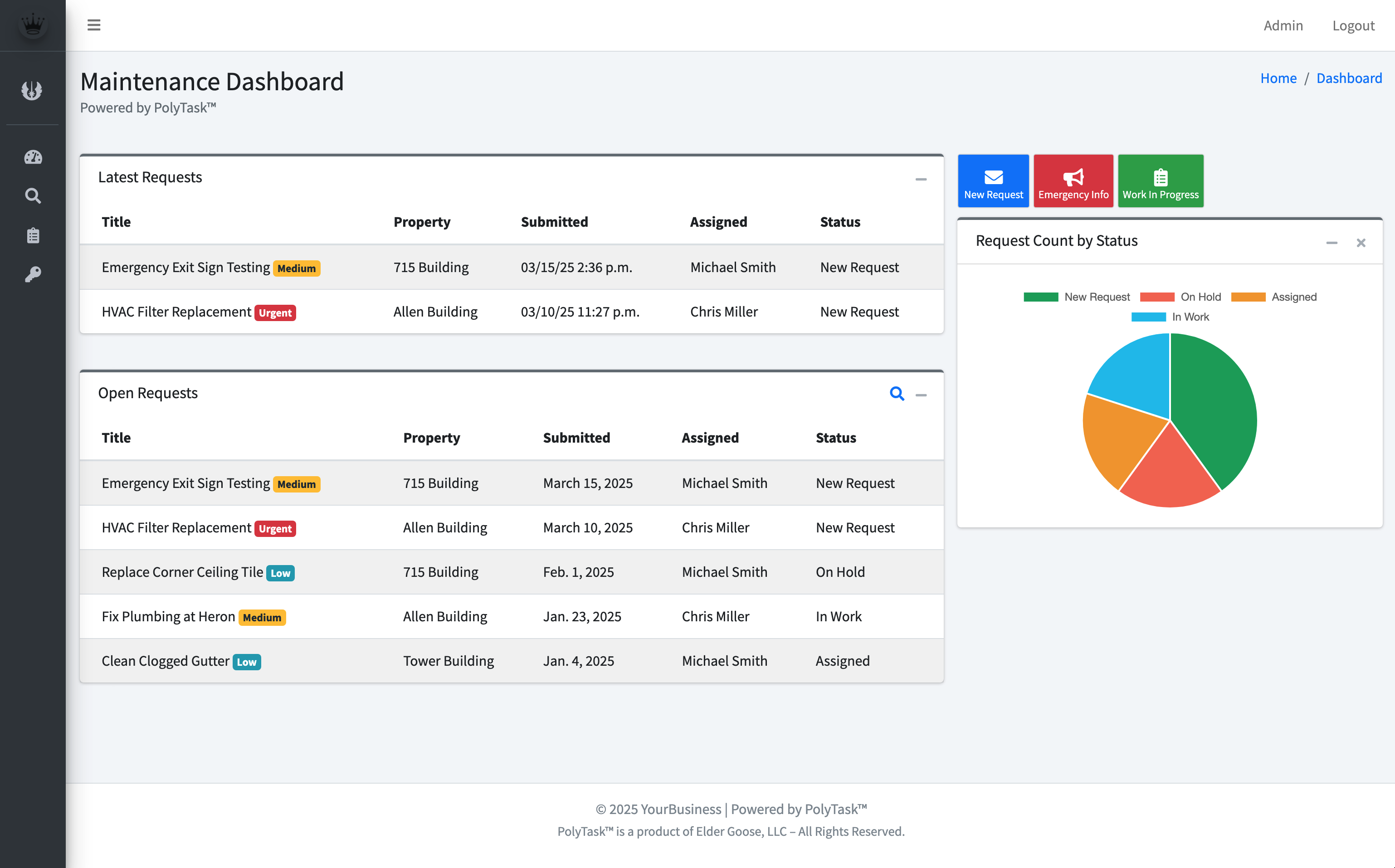Open the Home breadcrumb link
Viewport: 1395px width, 868px height.
(x=1278, y=78)
